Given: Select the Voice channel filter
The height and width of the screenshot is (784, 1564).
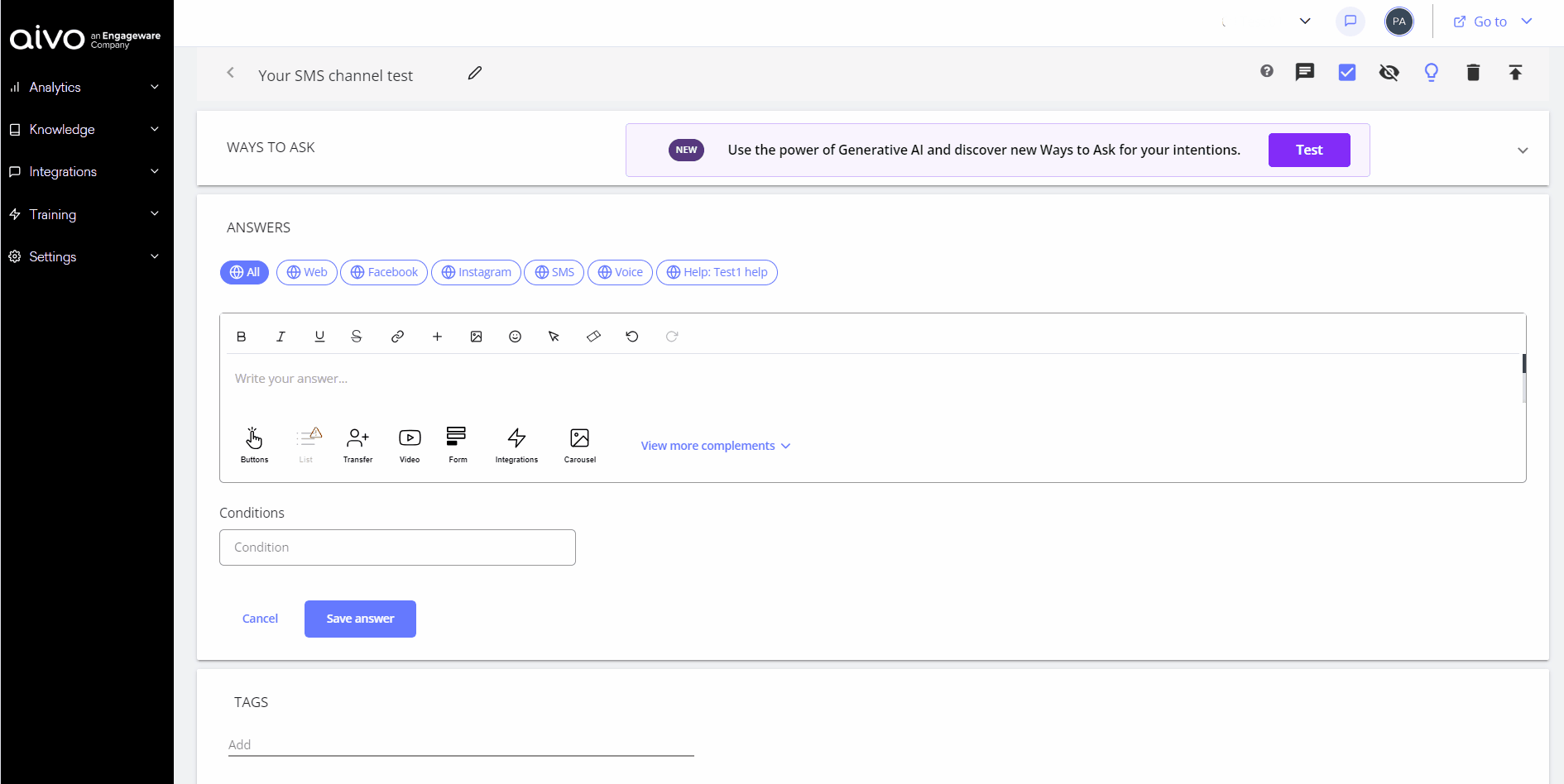Looking at the screenshot, I should 620,272.
